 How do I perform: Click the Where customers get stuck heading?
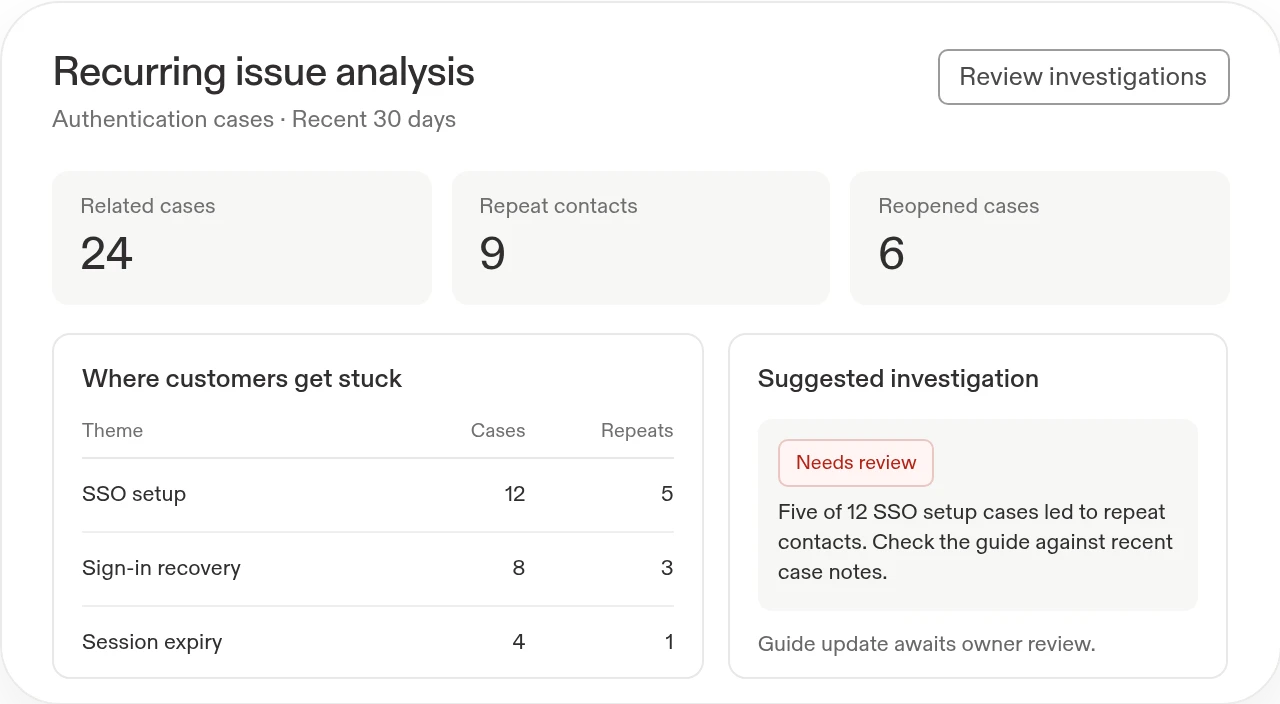click(242, 379)
